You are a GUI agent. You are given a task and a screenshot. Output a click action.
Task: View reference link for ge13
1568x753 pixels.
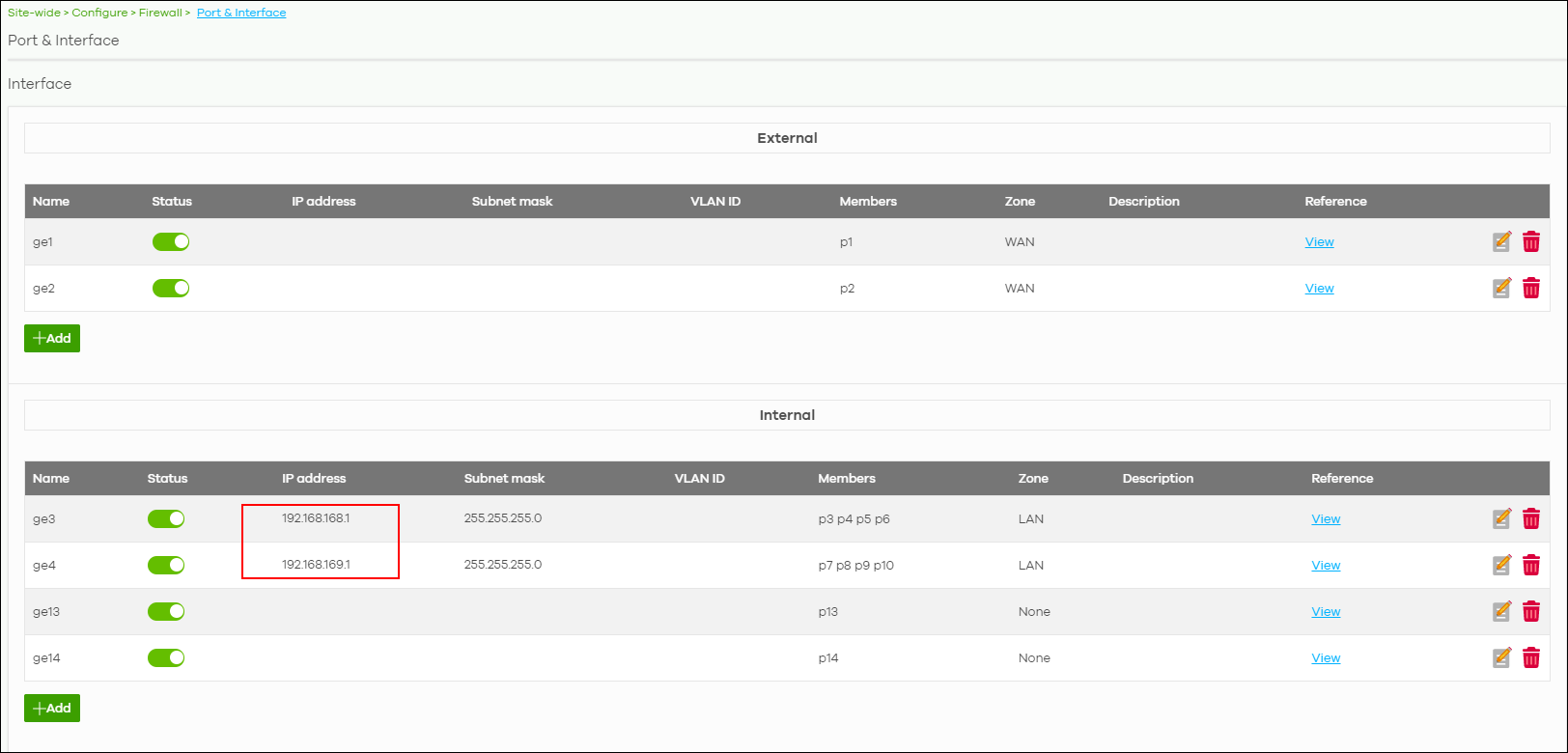[1326, 611]
